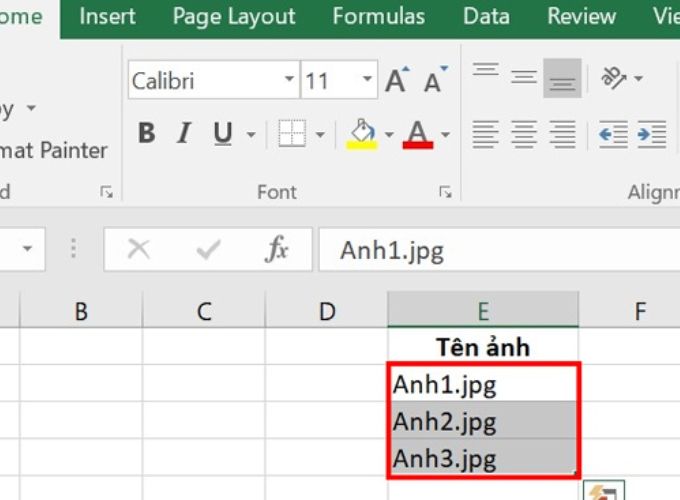Screen dimensions: 680x500
Task: Toggle Bold formatting
Action: (147, 133)
